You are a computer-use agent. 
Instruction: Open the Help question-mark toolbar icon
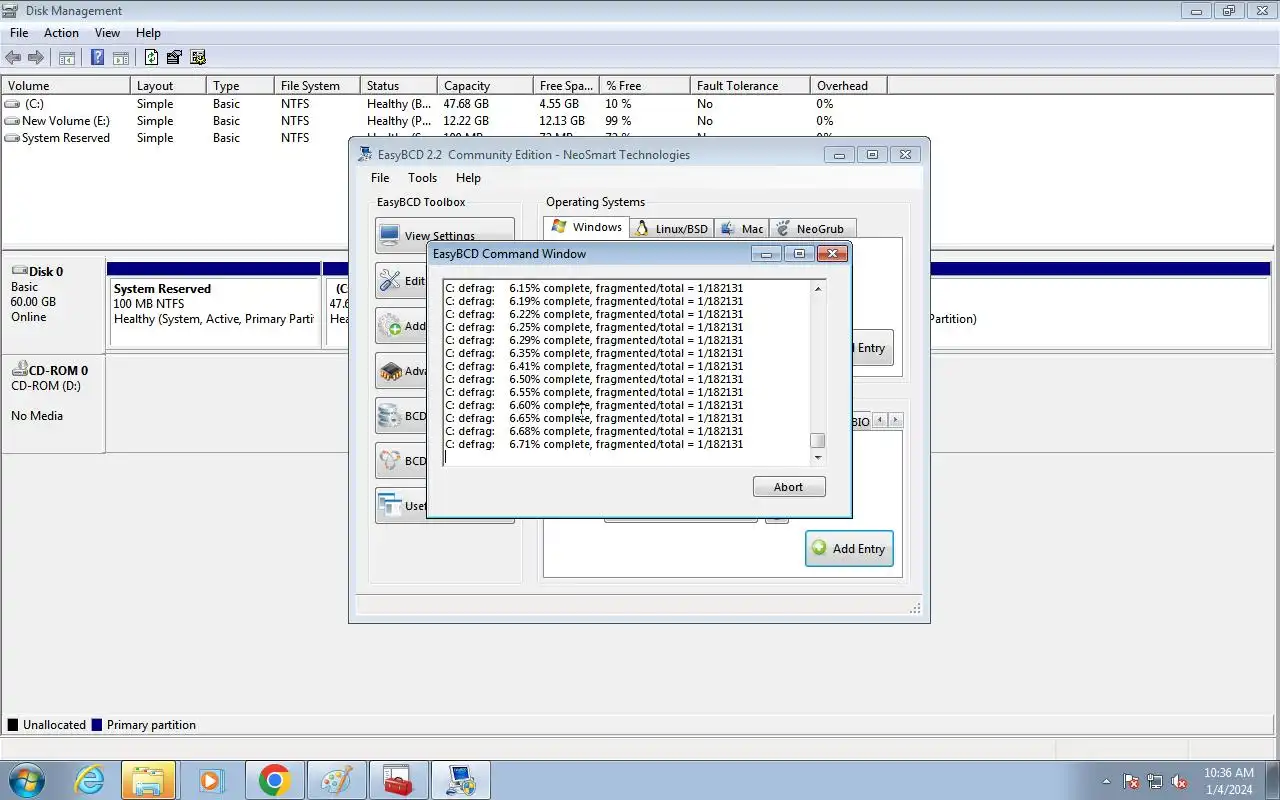(x=97, y=58)
